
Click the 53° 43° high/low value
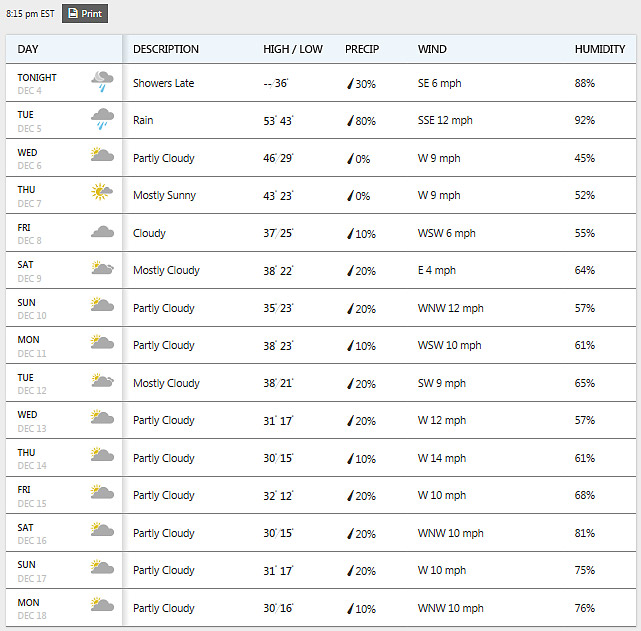pyautogui.click(x=278, y=121)
